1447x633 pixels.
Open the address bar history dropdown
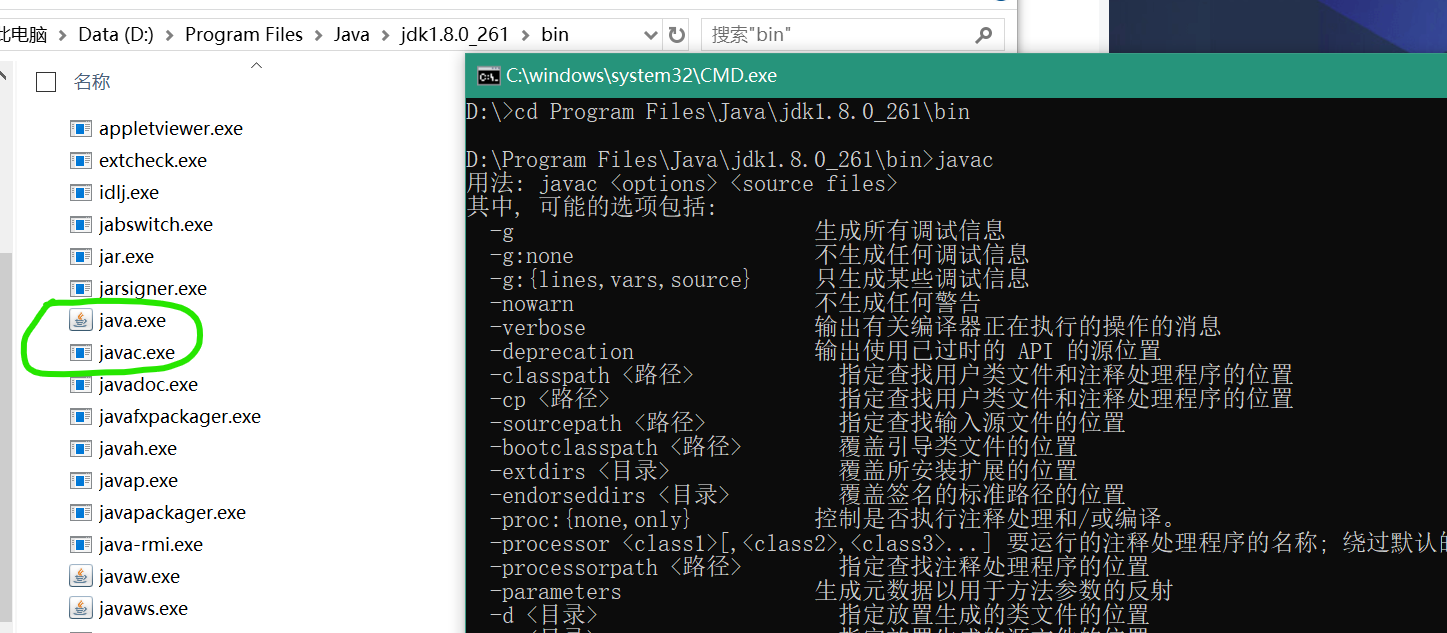pos(651,35)
